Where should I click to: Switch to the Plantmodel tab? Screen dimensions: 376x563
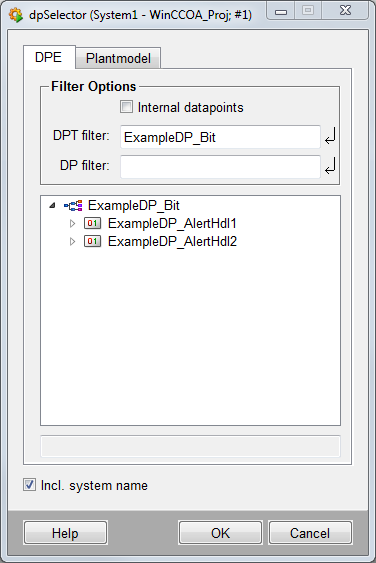click(x=118, y=58)
